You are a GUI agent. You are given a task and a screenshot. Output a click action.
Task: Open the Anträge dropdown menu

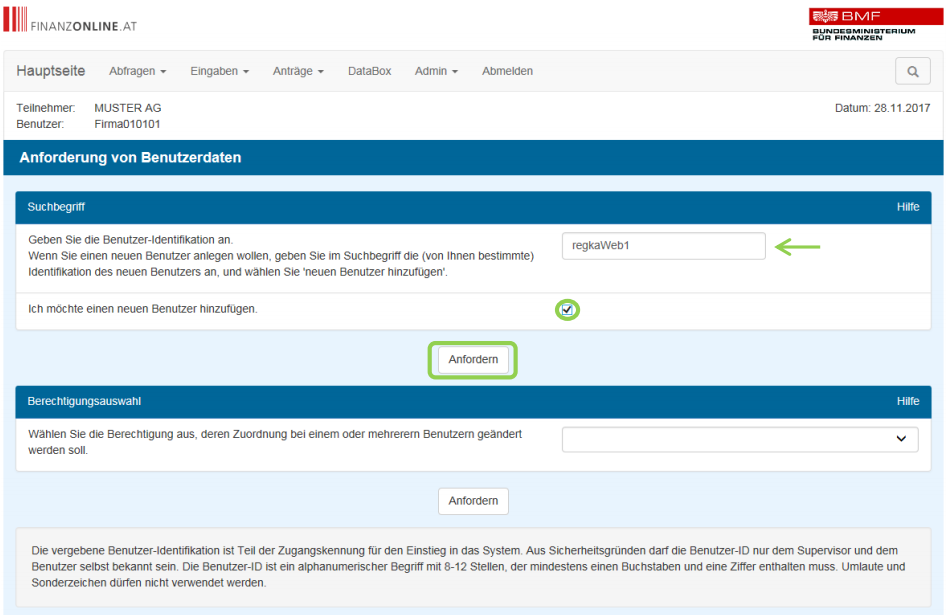298,72
